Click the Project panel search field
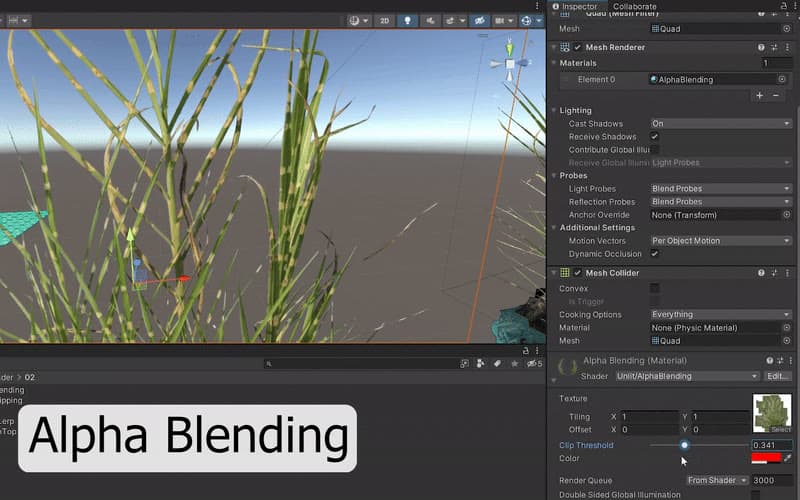 (x=361, y=363)
